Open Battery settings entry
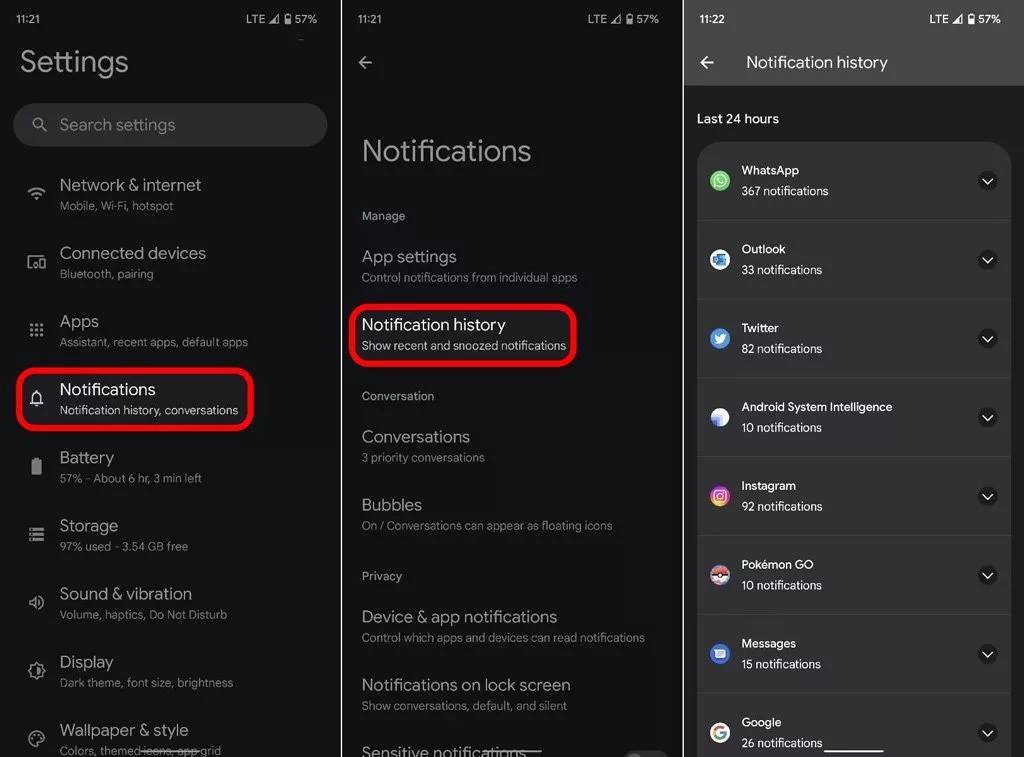 (170, 467)
